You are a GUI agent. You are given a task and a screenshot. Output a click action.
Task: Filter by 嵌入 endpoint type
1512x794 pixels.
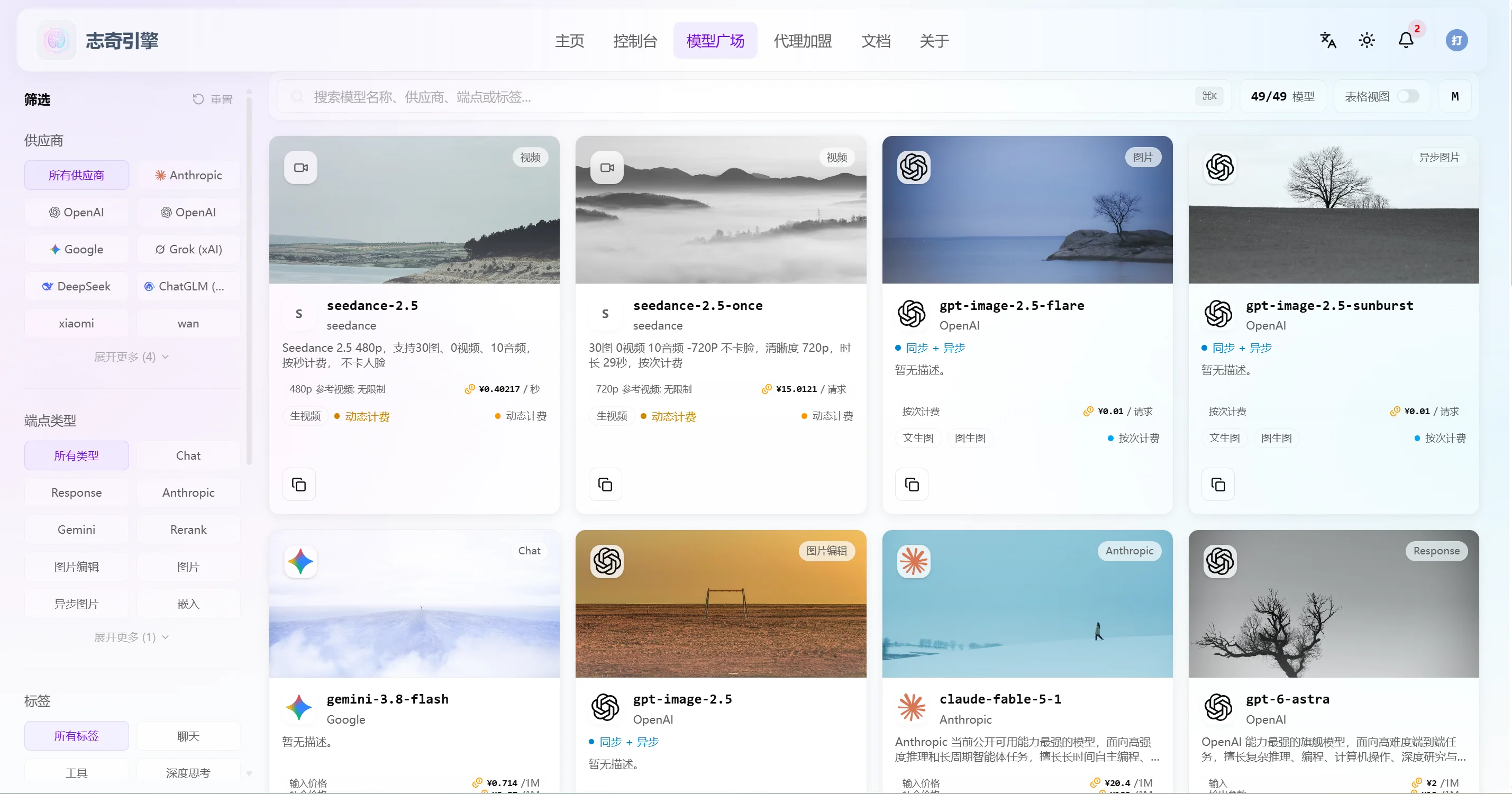tap(188, 603)
